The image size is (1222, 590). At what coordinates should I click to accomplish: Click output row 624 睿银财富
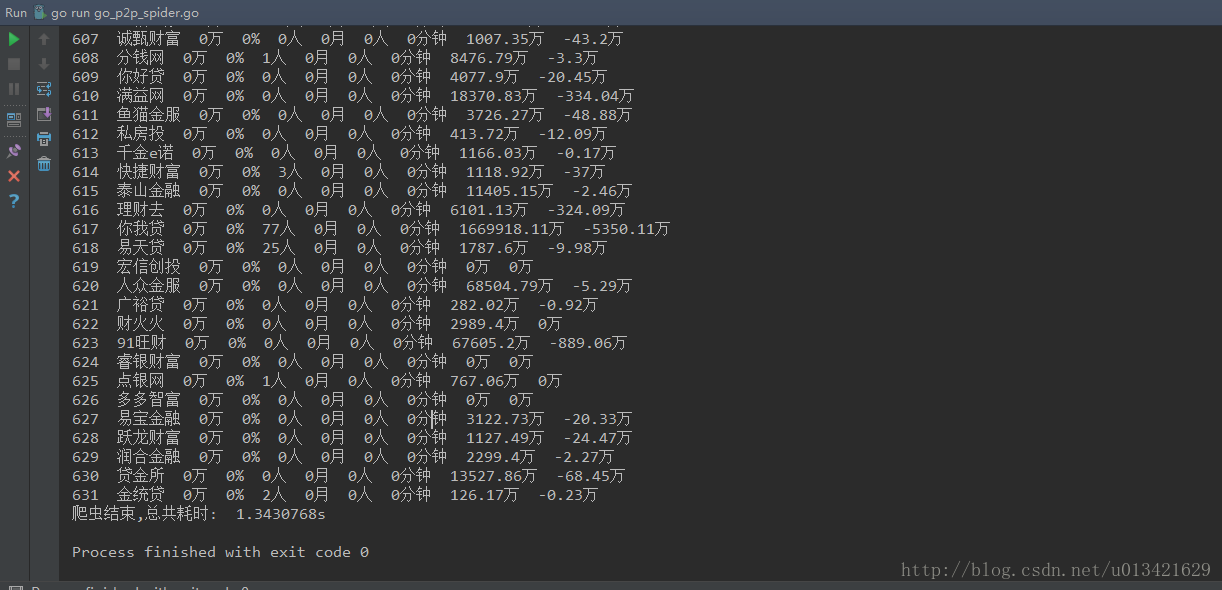[x=303, y=362]
